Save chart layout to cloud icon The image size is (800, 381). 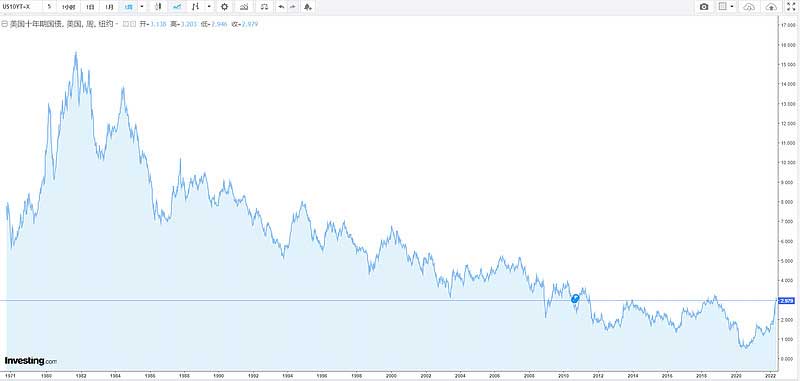pos(771,7)
